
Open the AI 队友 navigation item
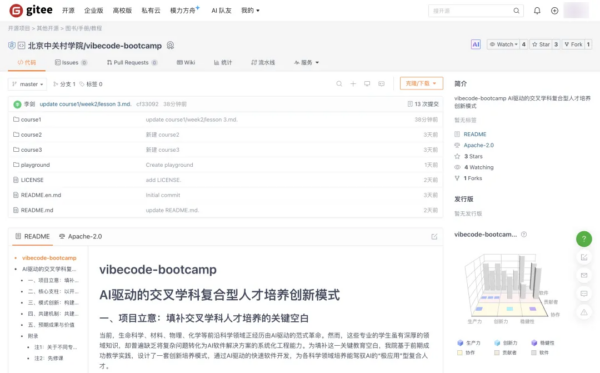(221, 10)
